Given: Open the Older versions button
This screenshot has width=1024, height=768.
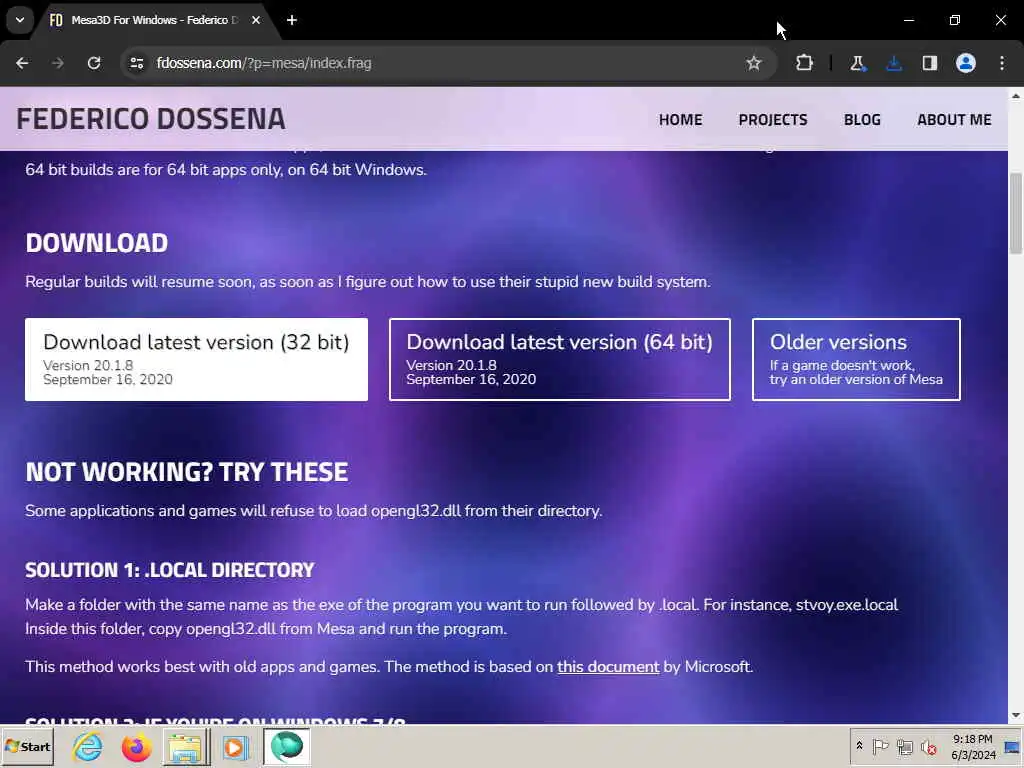Looking at the screenshot, I should click(x=856, y=359).
